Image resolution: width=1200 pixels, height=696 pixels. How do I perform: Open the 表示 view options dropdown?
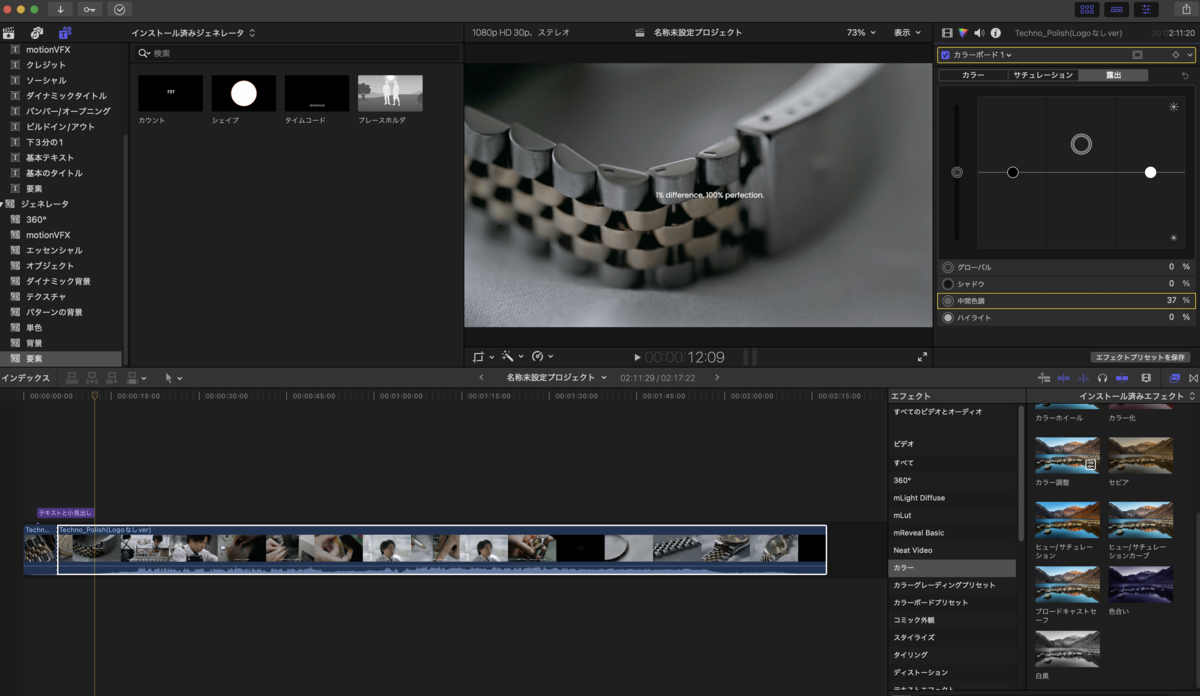point(907,33)
